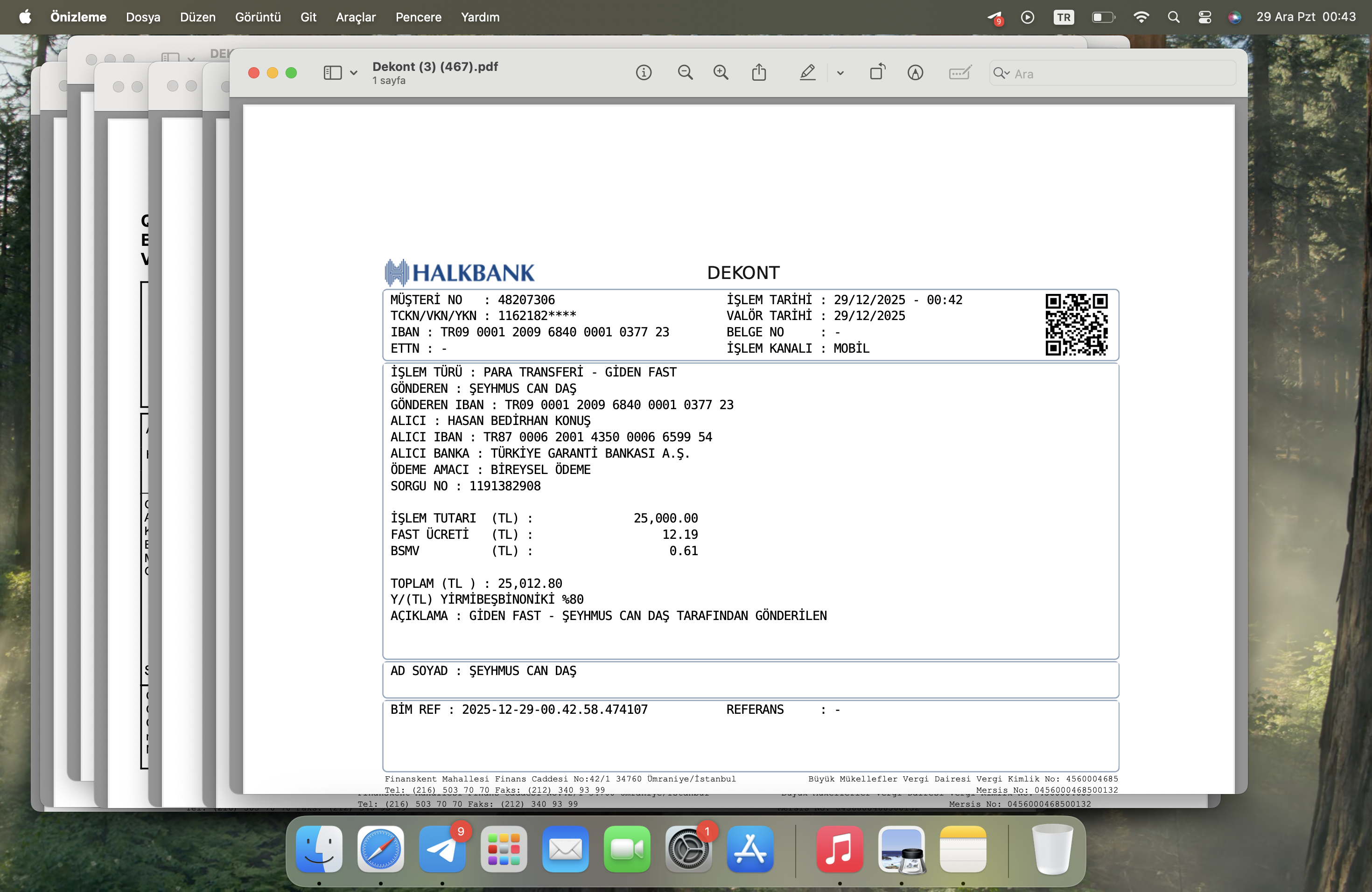1372x892 pixels.
Task: Click the QR code on the receipt
Action: tap(1076, 324)
